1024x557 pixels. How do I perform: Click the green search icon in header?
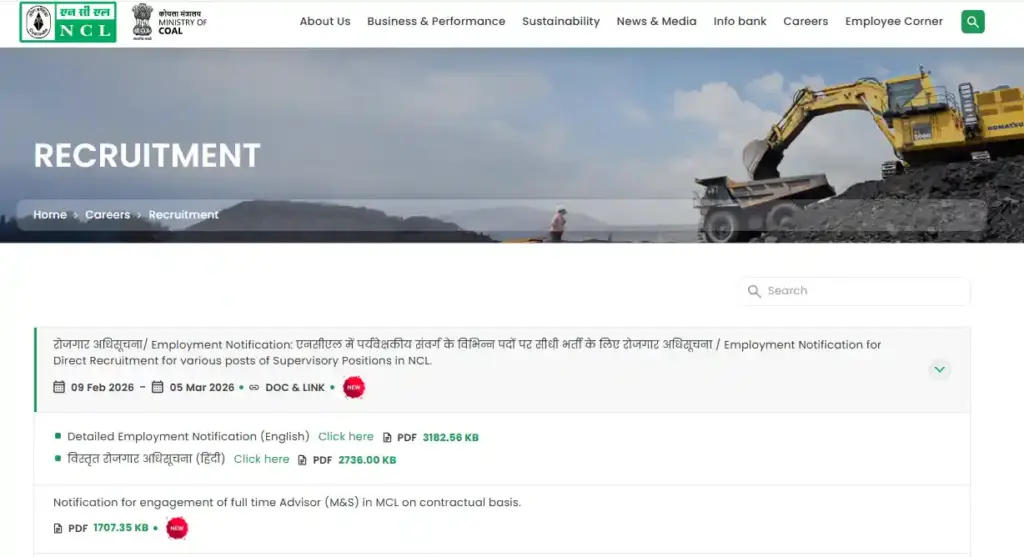point(972,21)
